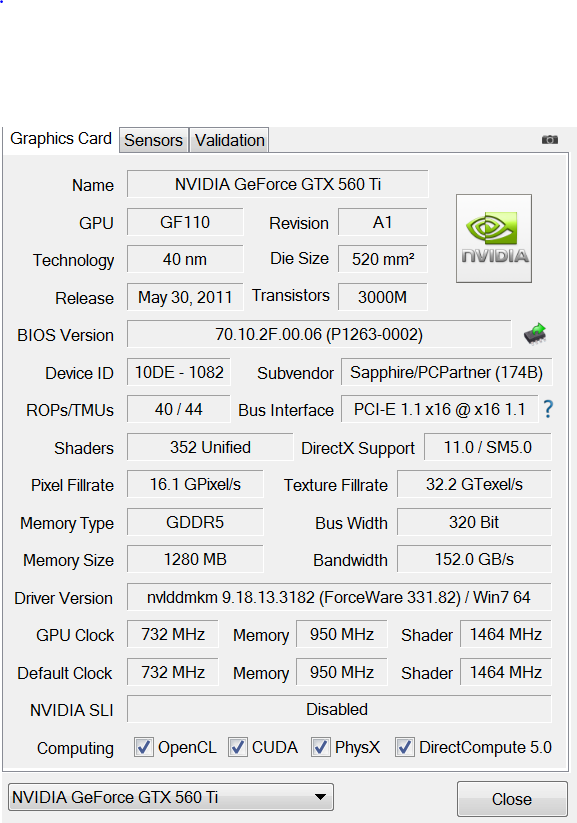The width and height of the screenshot is (577, 823).
Task: Click the Transistors field 3000M
Action: point(383,297)
